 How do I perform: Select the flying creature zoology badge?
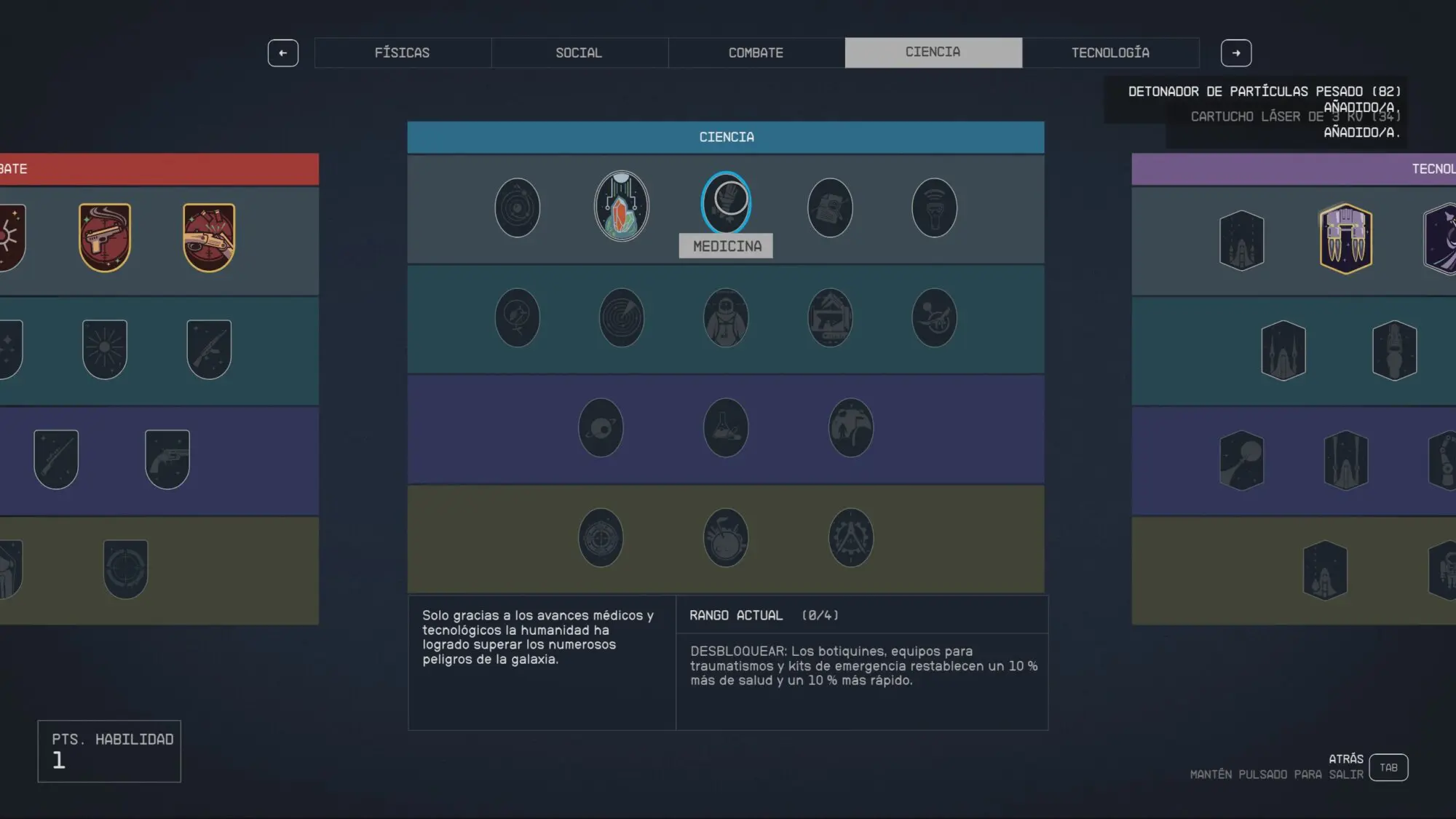pyautogui.click(x=934, y=317)
